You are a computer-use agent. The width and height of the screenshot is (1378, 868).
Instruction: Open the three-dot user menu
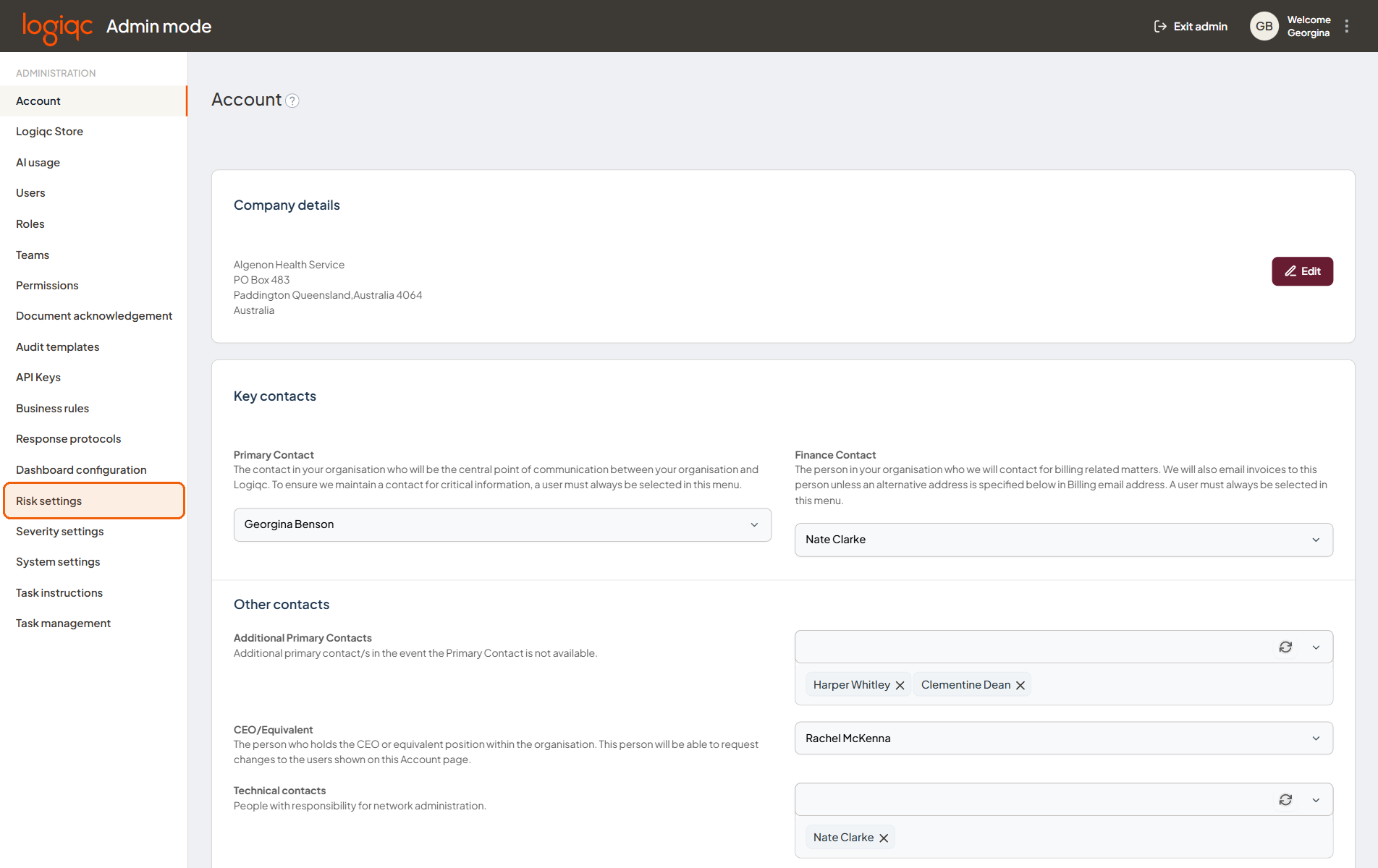pyautogui.click(x=1346, y=26)
